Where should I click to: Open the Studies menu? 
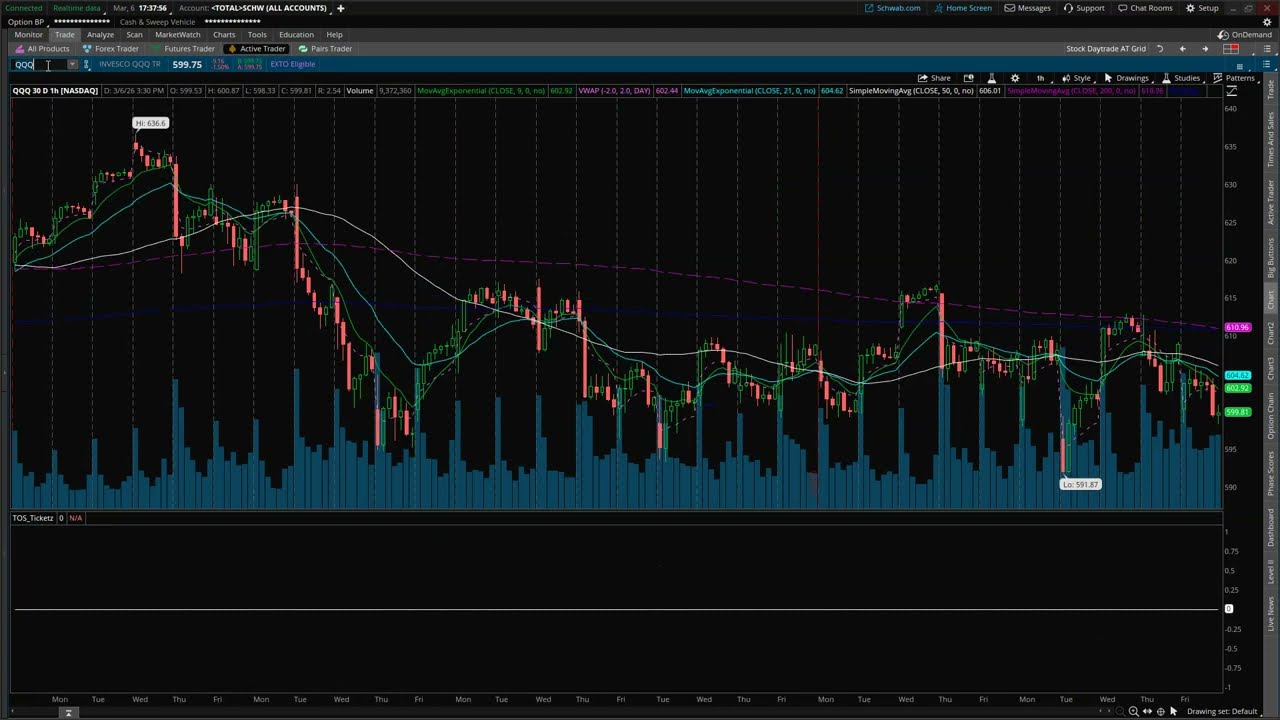[x=1181, y=78]
